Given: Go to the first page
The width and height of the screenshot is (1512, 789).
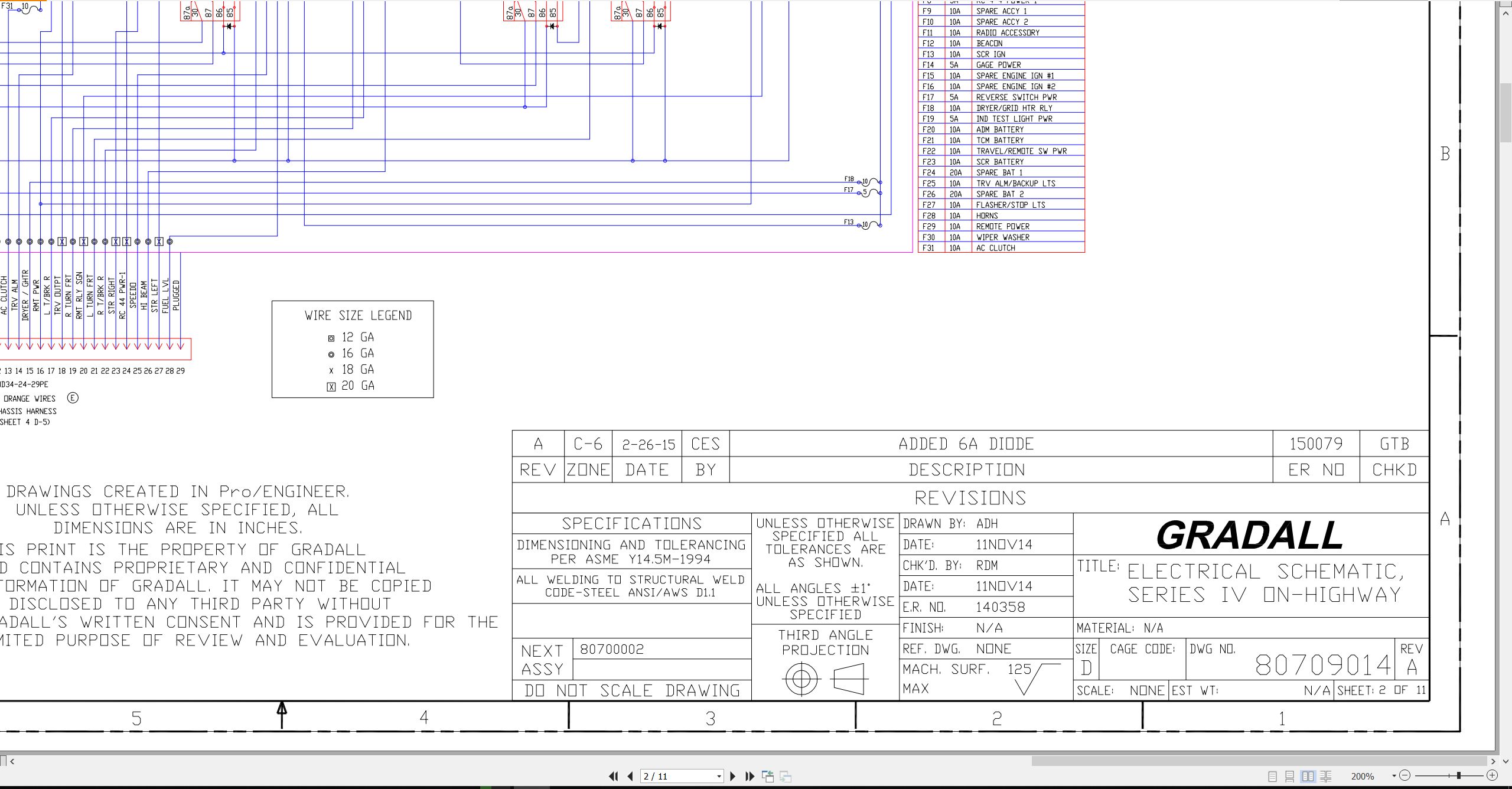Looking at the screenshot, I should [614, 776].
